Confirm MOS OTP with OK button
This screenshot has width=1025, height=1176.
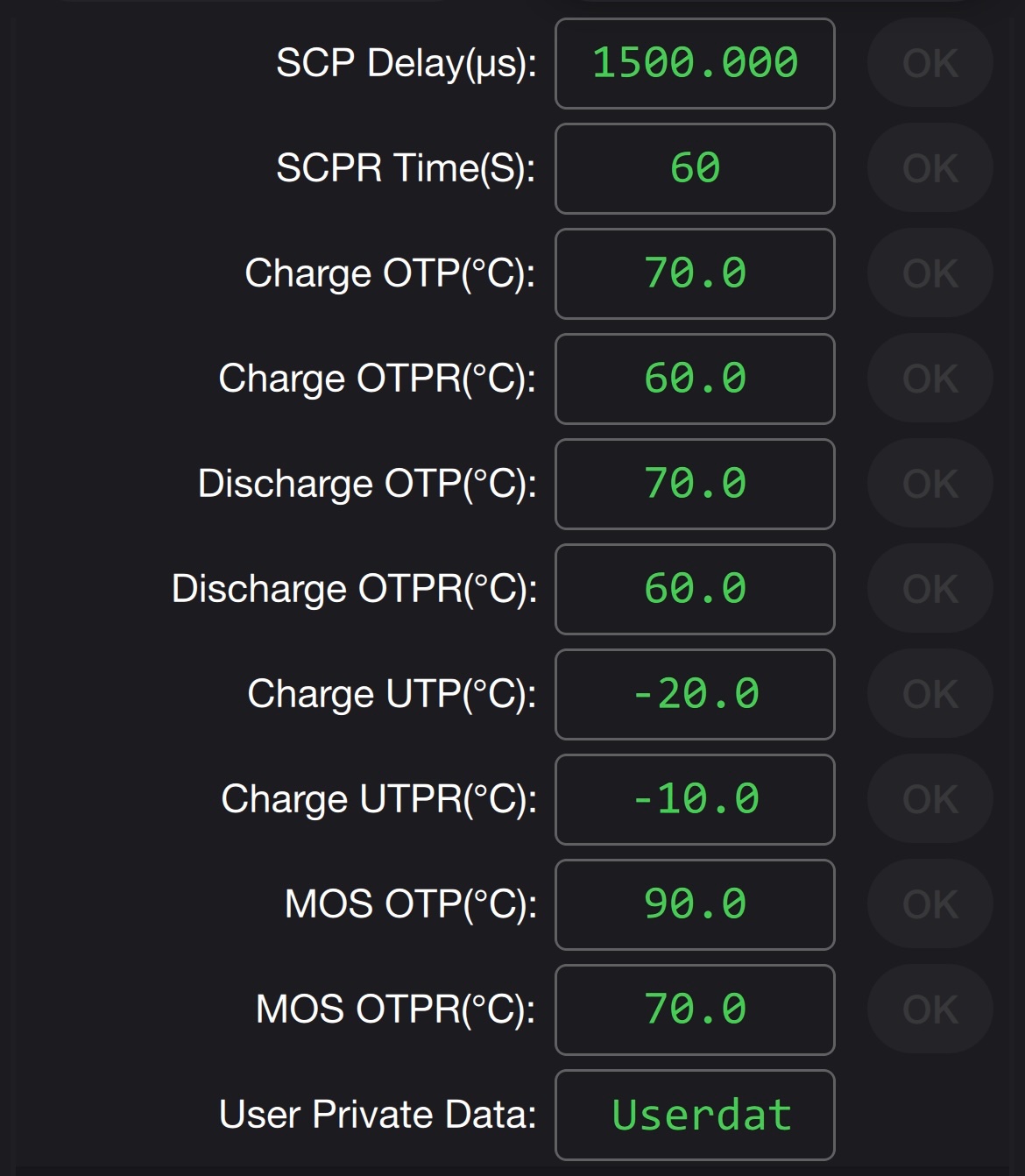coord(930,905)
